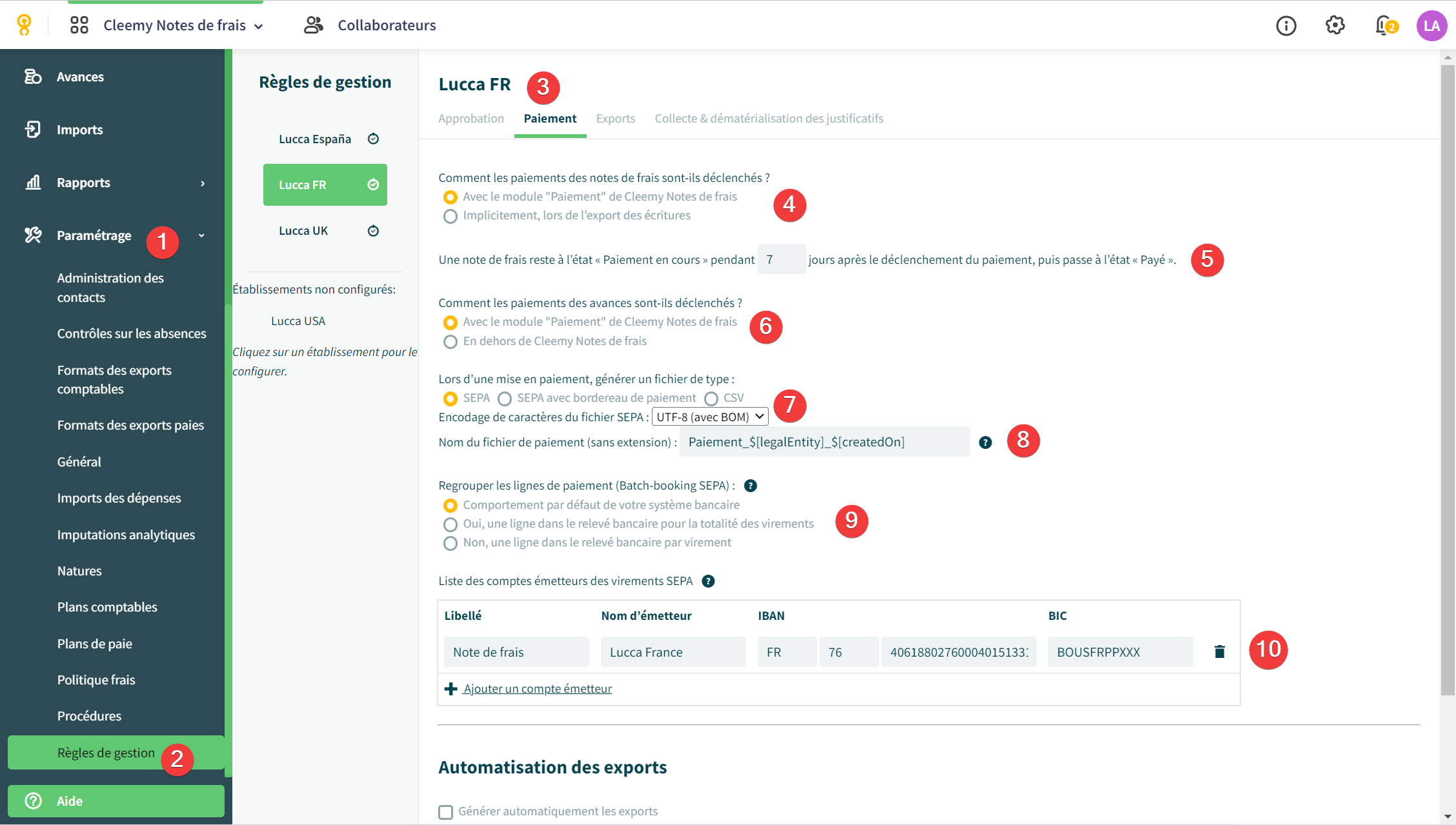Open Formats des exports comptables
This screenshot has height=825, width=1456.
click(114, 379)
